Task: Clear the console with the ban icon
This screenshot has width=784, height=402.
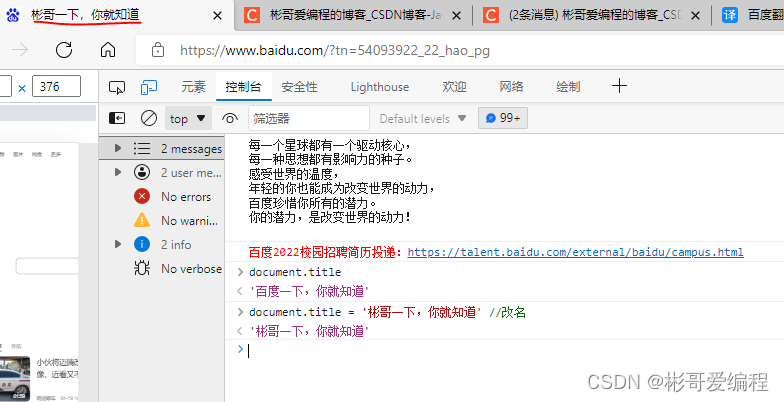Action: (149, 118)
